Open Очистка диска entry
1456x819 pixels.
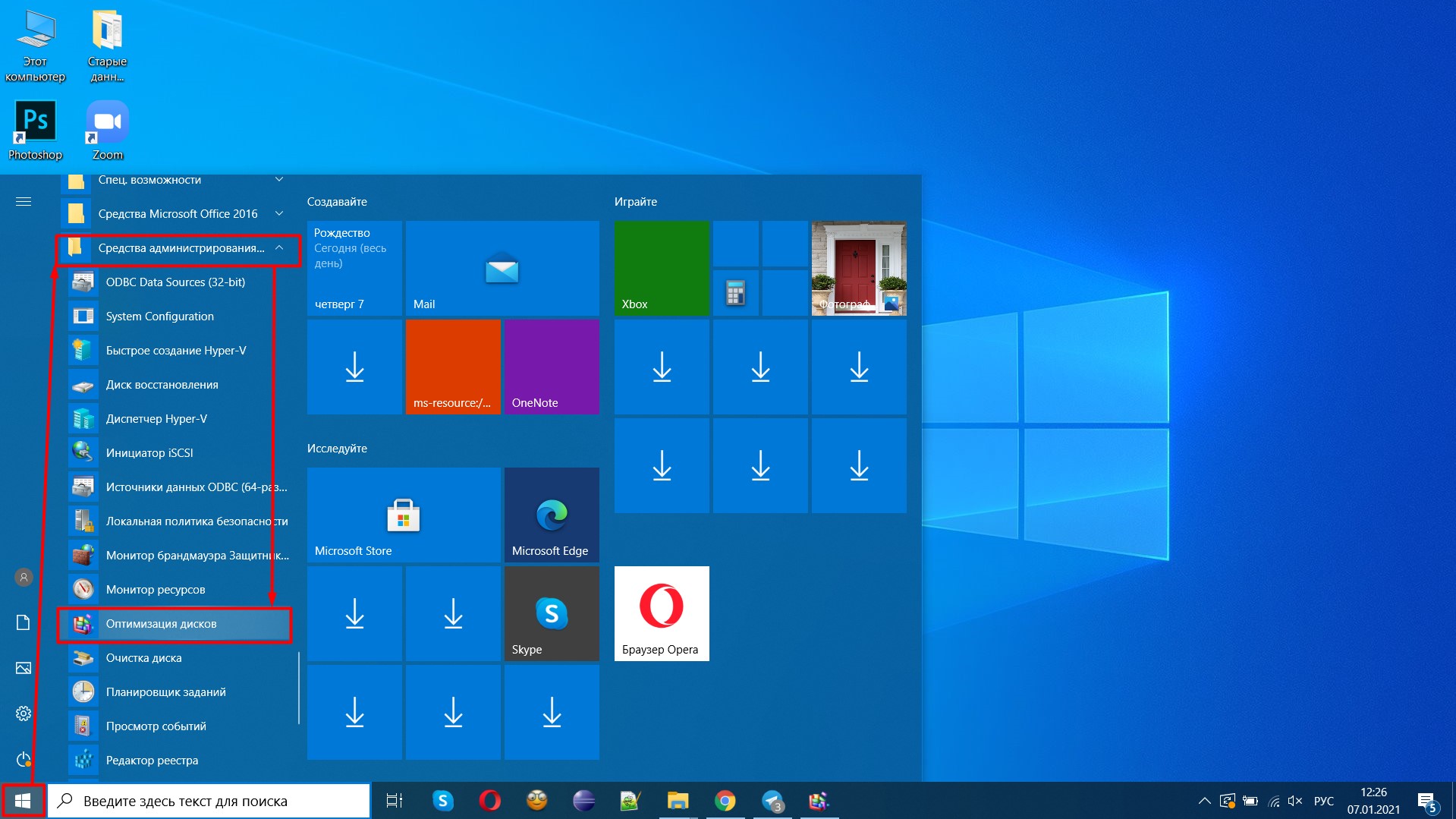pyautogui.click(x=143, y=658)
